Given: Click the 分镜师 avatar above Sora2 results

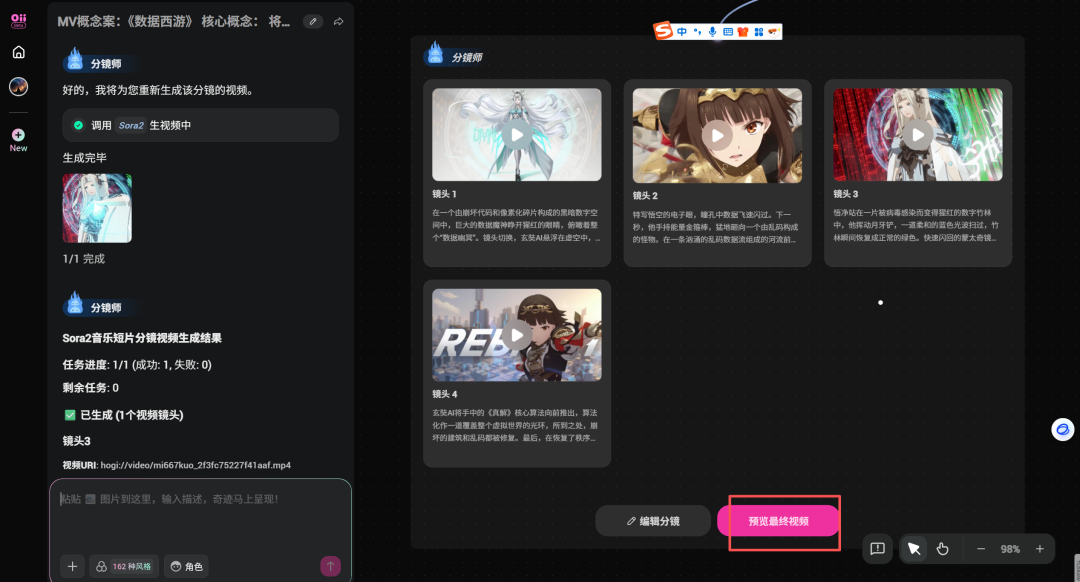Looking at the screenshot, I should (x=75, y=304).
